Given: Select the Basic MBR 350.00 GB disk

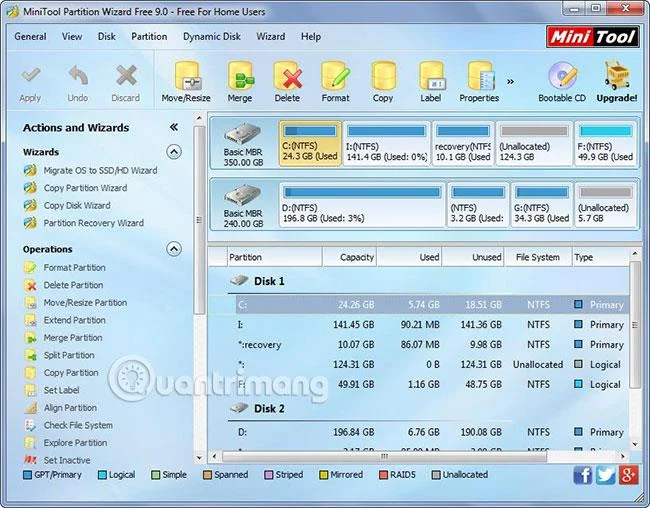Looking at the screenshot, I should 243,144.
